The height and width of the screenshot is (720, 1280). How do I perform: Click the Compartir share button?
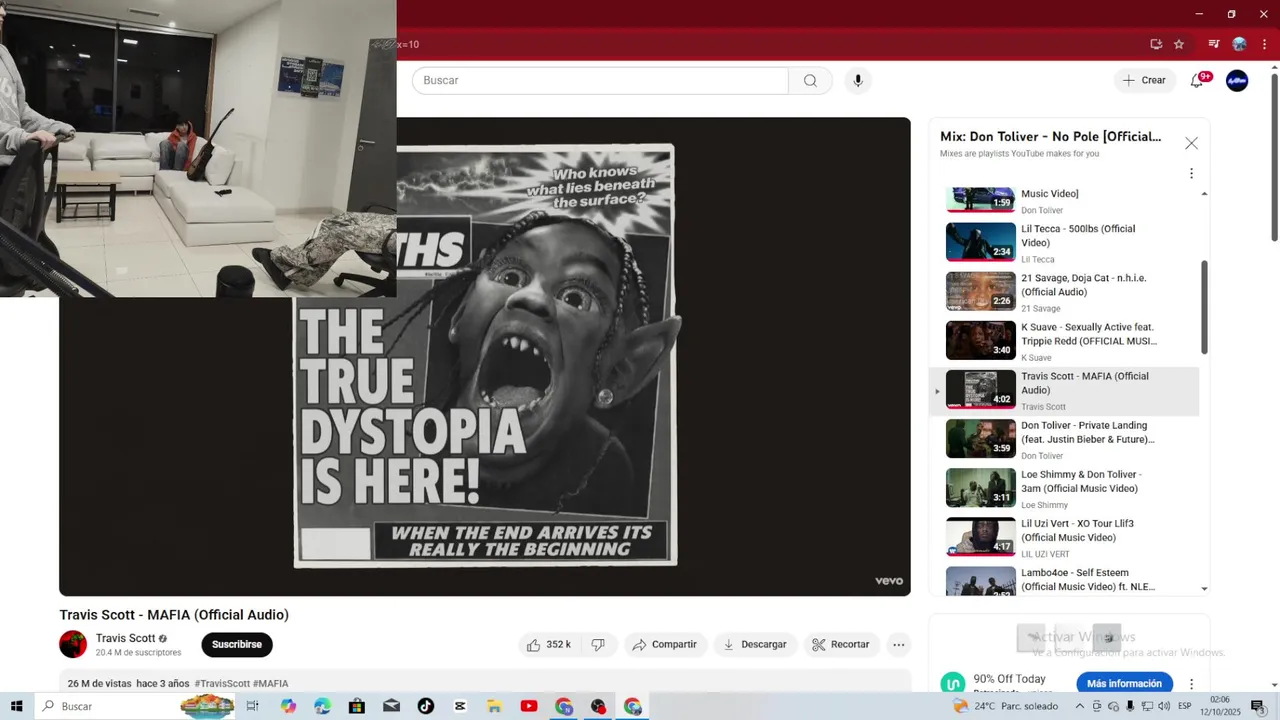pyautogui.click(x=665, y=645)
